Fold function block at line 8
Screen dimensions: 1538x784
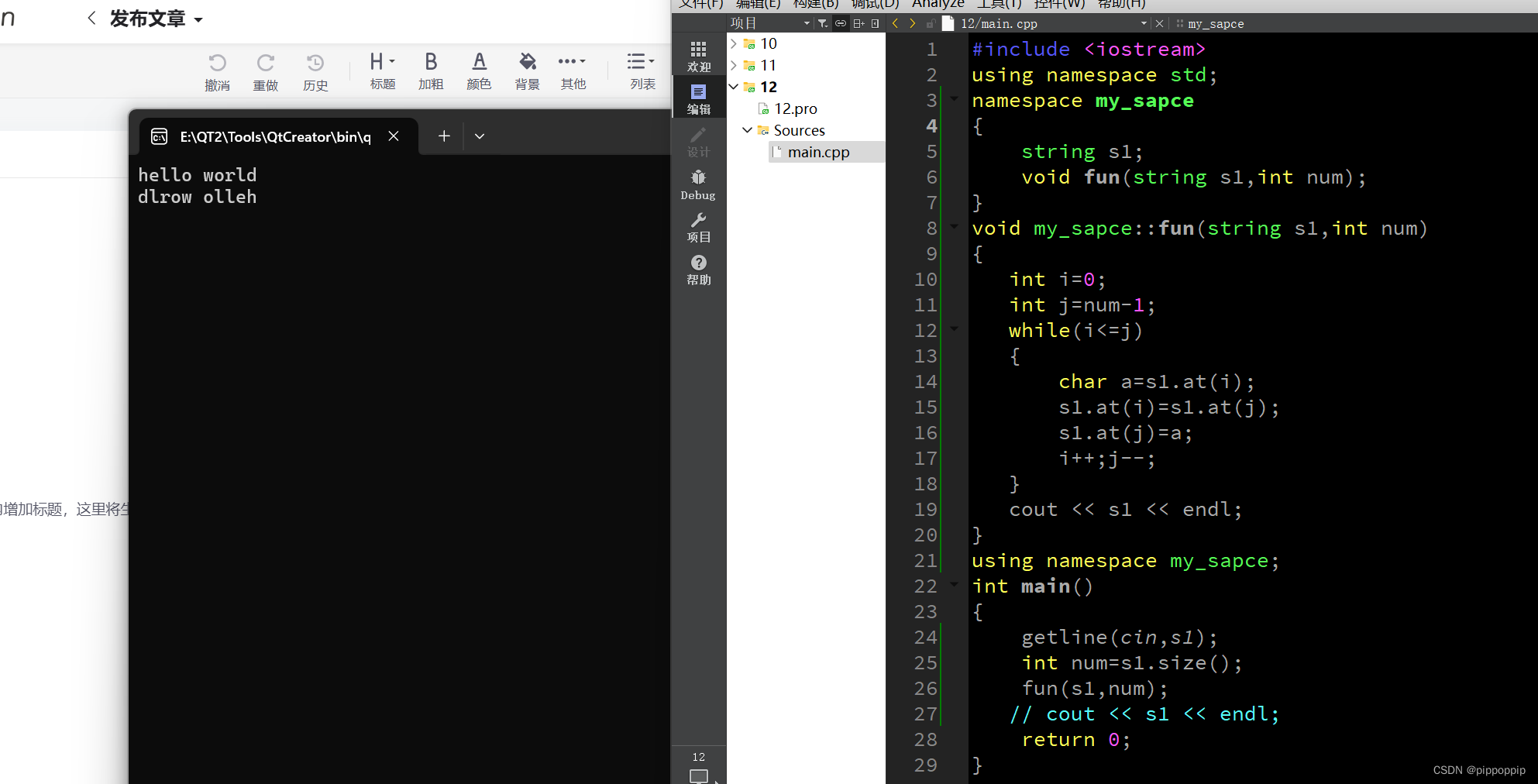coord(955,226)
